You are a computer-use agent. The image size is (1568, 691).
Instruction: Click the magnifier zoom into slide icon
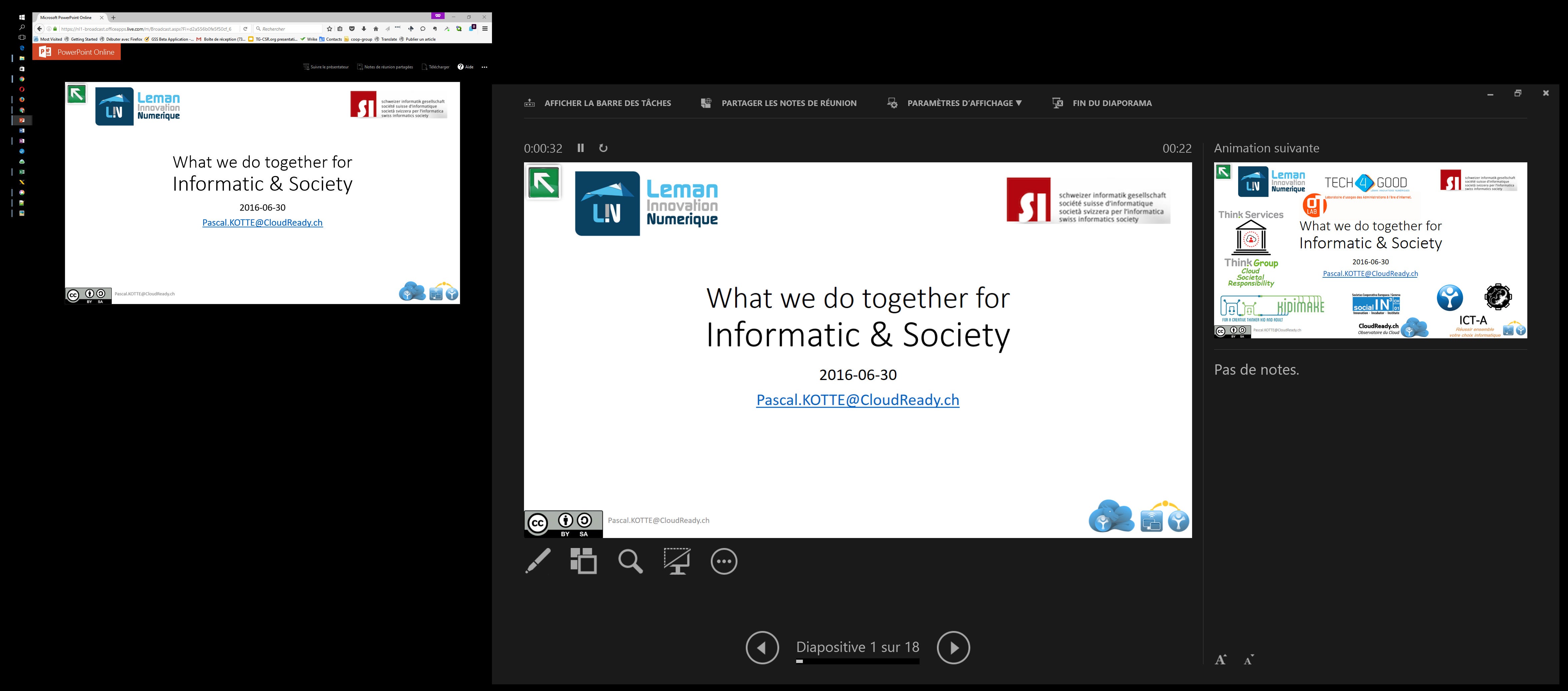pos(630,561)
